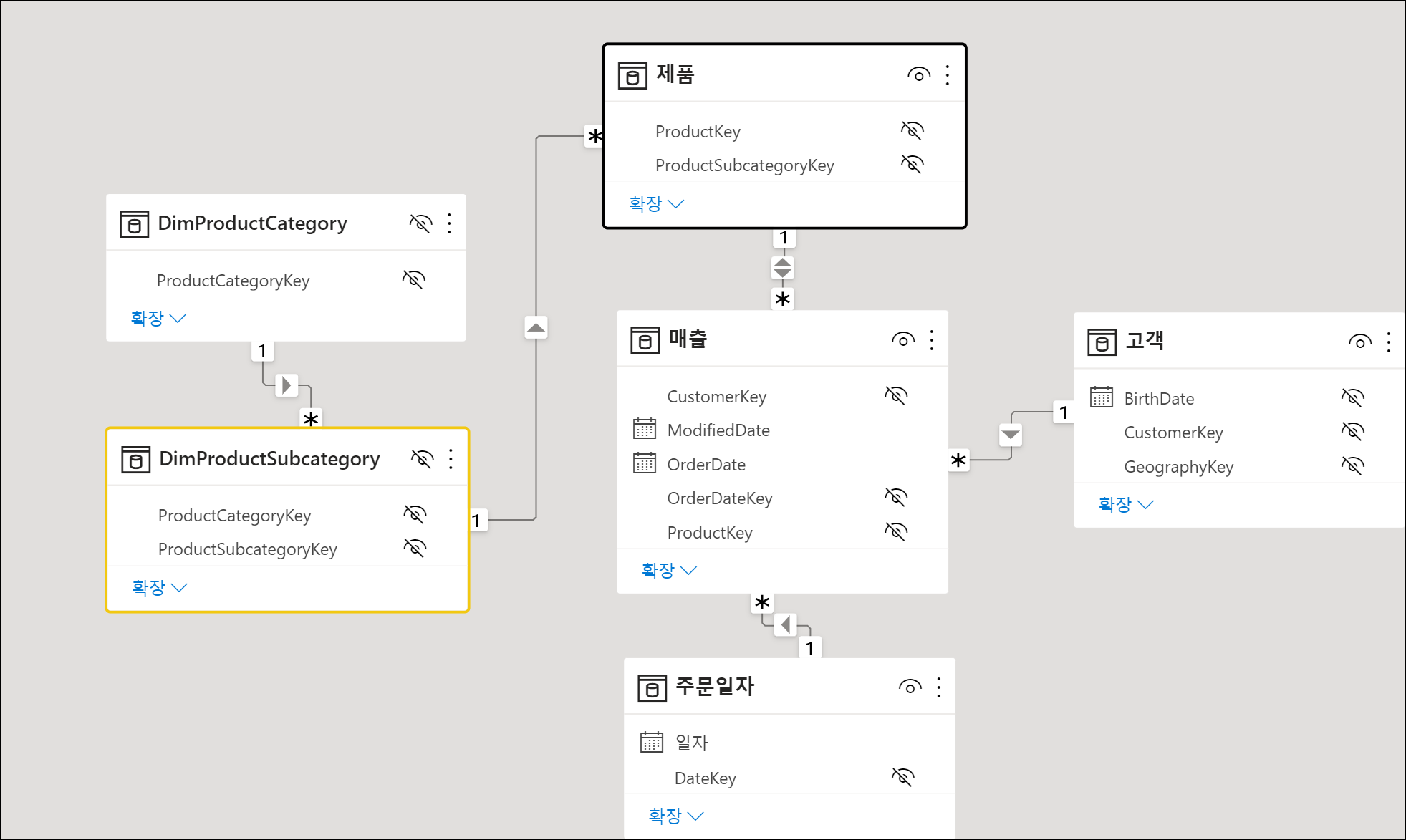Click the 고객 table icon
Viewport: 1406px width, 840px height.
(1101, 342)
